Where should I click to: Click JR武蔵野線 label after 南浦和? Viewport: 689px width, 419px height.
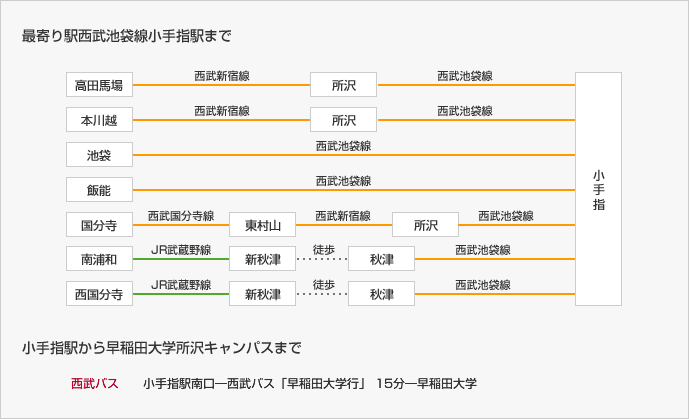coord(181,250)
